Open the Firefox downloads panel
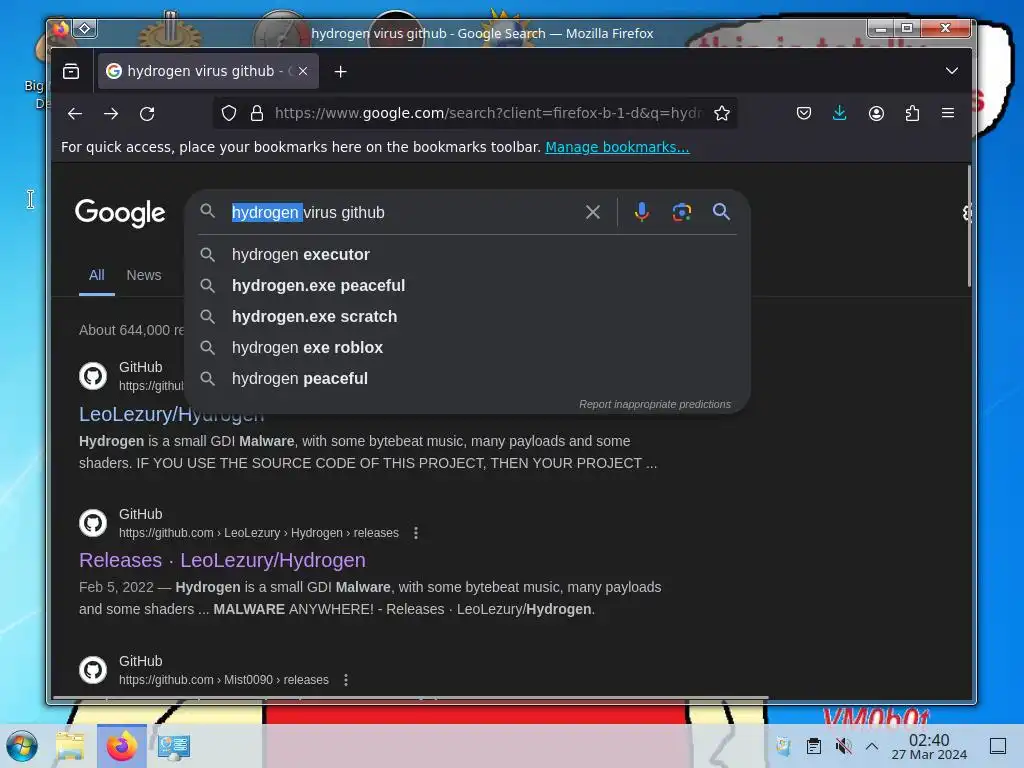This screenshot has width=1024, height=768. tap(840, 114)
